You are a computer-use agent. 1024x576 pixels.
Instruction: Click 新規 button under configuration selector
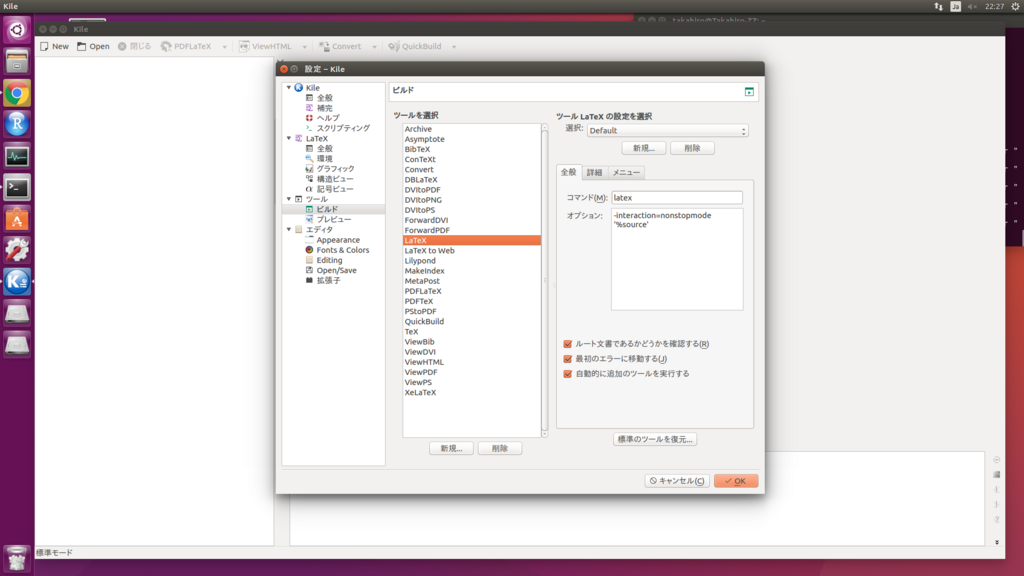click(644, 148)
